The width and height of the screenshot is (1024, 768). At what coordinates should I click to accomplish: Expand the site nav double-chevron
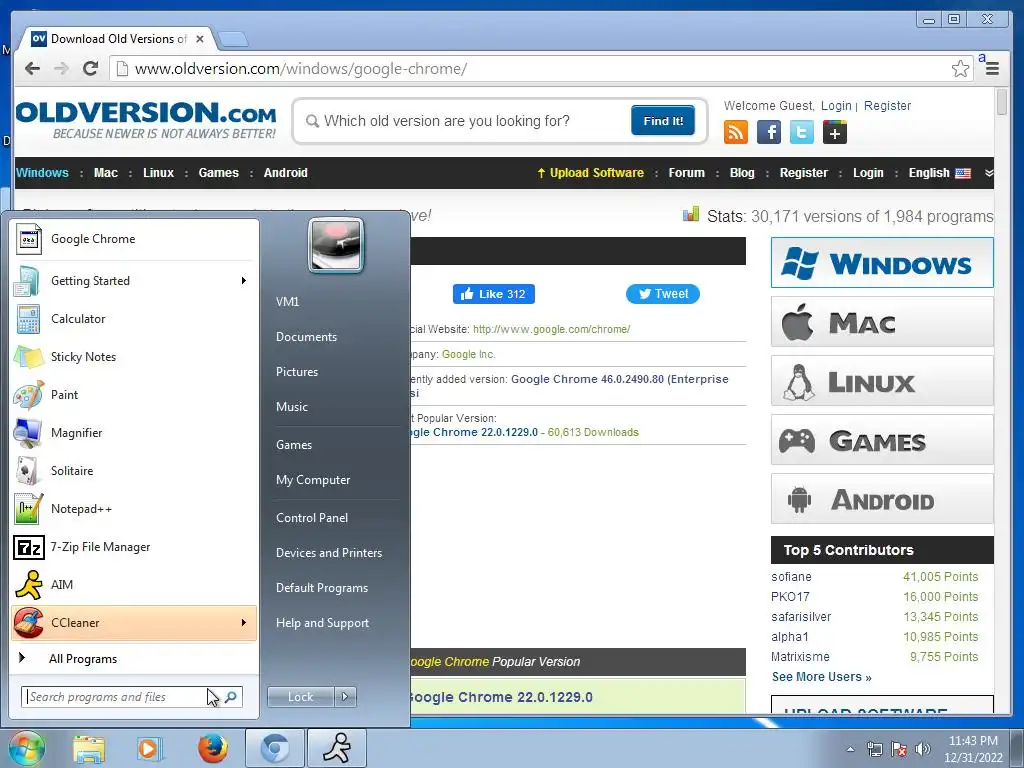pos(989,173)
